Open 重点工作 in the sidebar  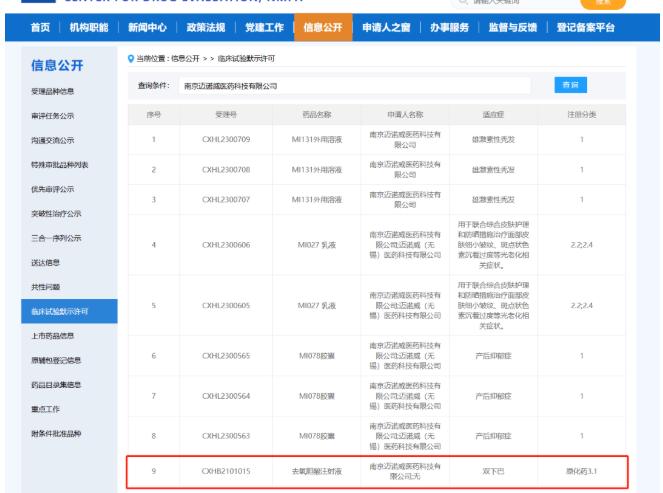[x=45, y=409]
